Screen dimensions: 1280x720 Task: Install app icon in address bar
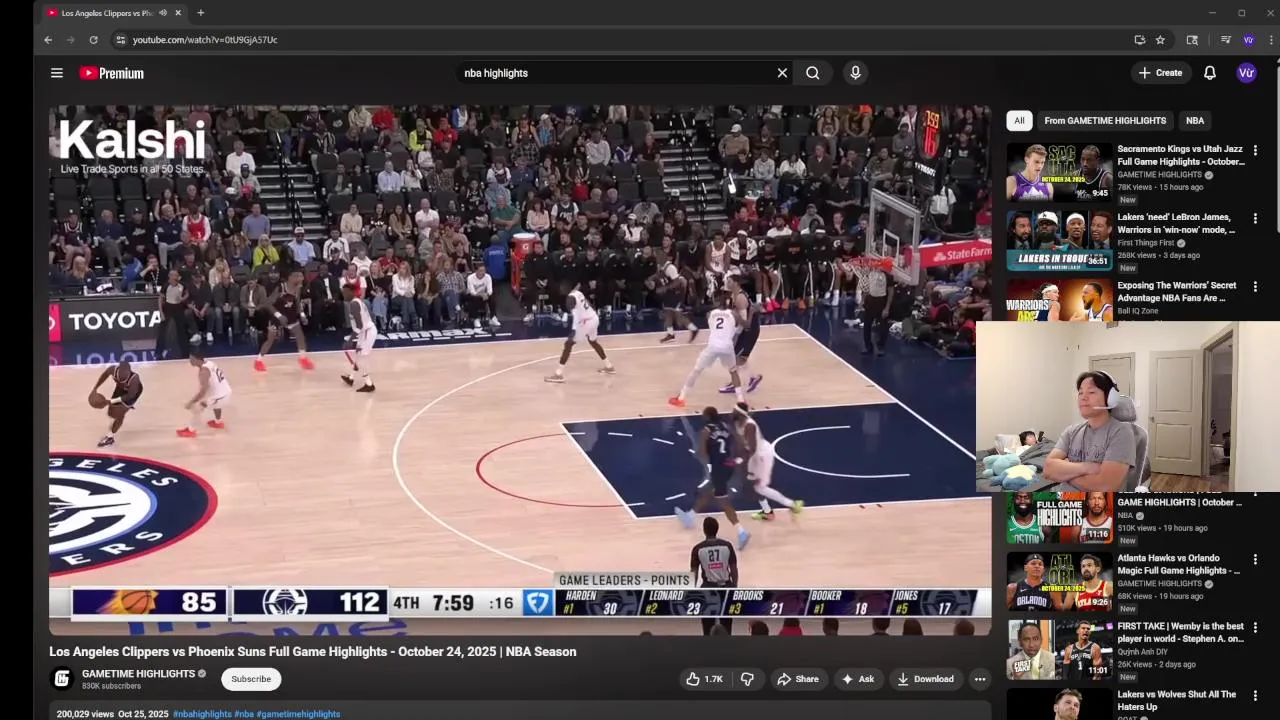pyautogui.click(x=1139, y=40)
